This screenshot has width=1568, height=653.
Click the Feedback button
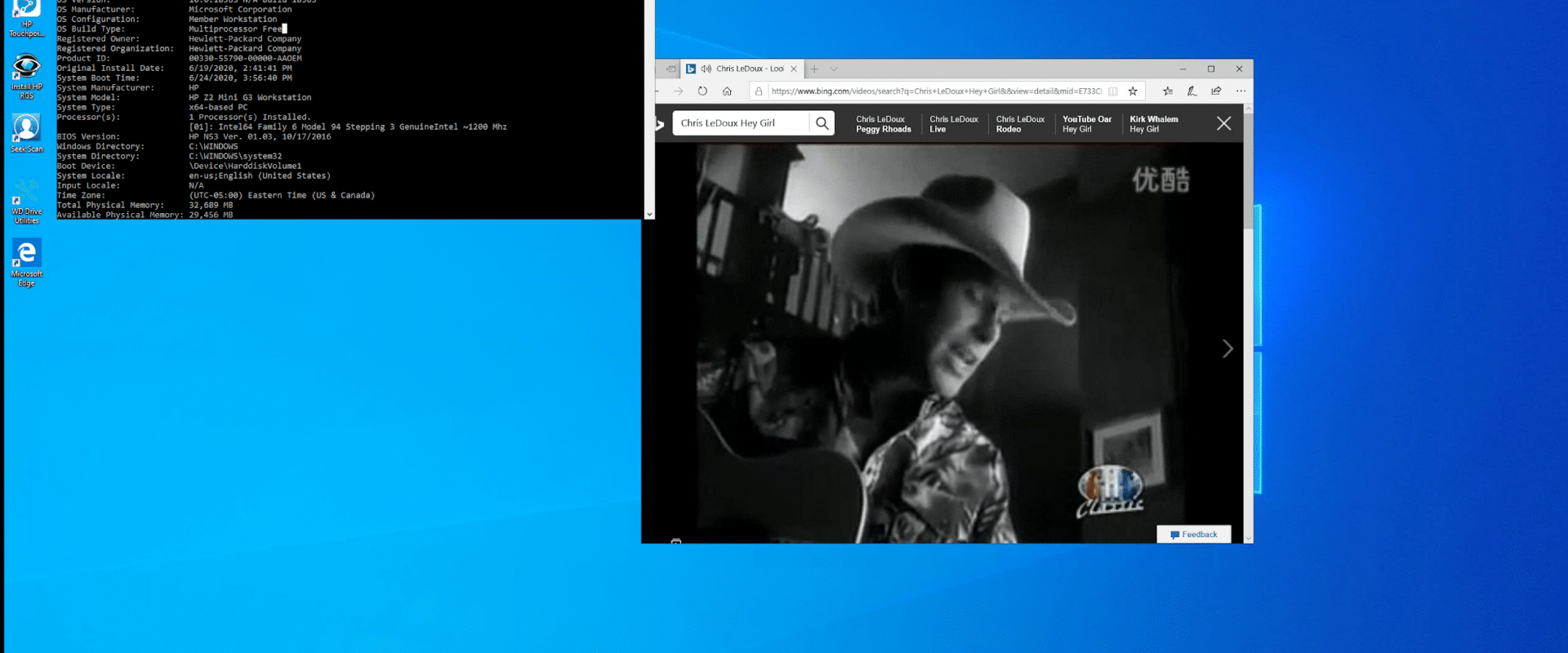click(x=1194, y=535)
